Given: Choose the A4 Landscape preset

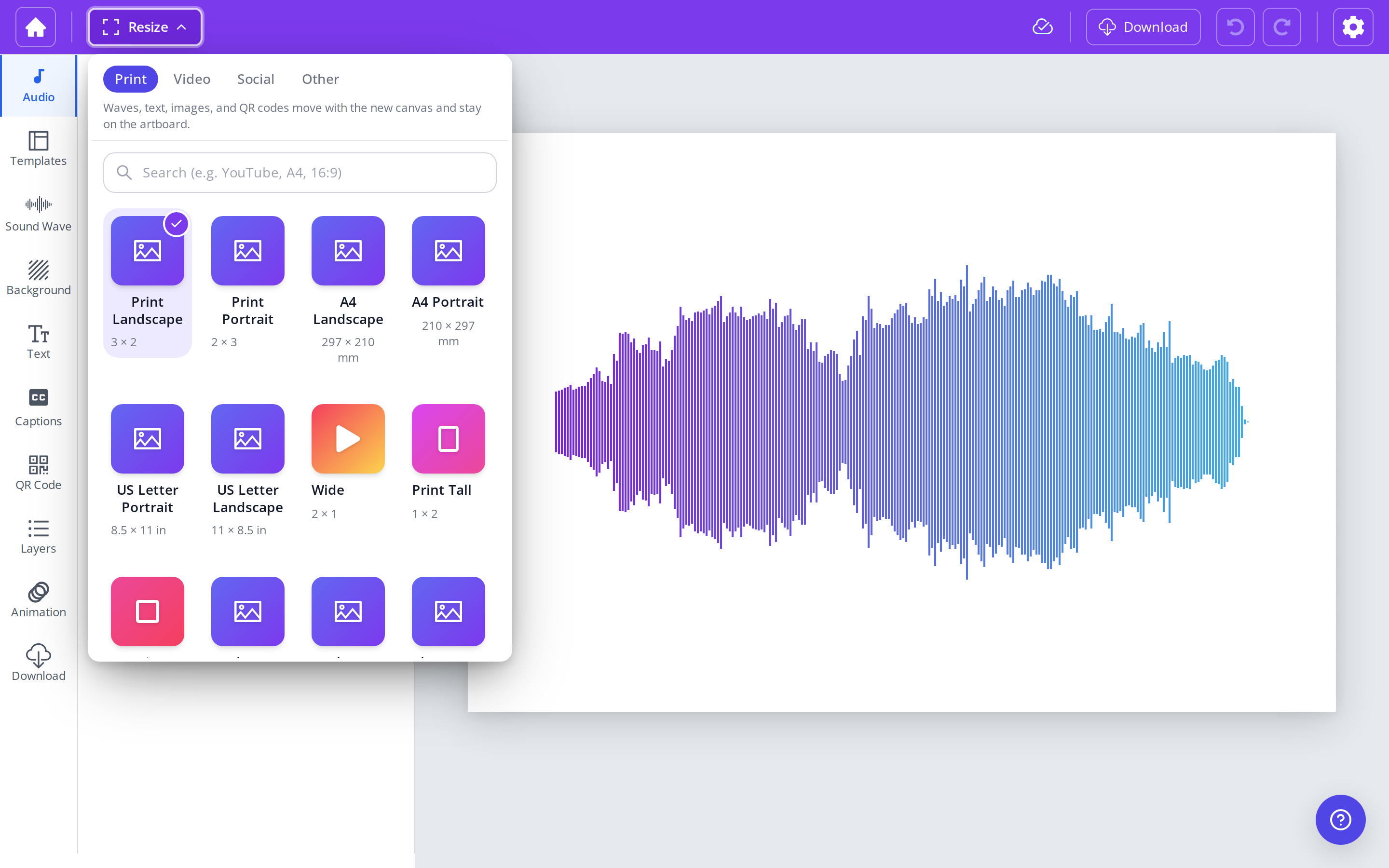Looking at the screenshot, I should tap(348, 290).
